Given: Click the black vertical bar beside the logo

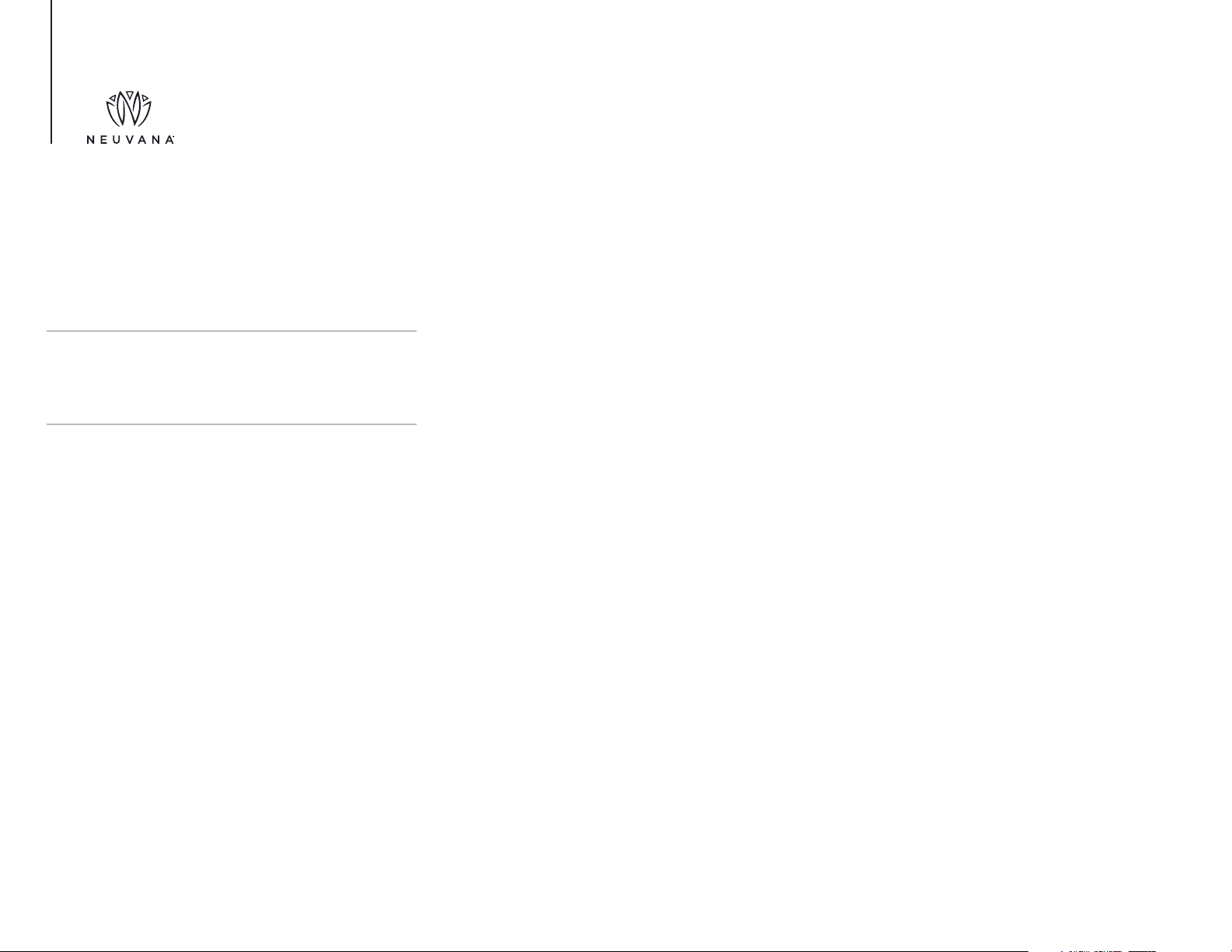Looking at the screenshot, I should [x=51, y=71].
